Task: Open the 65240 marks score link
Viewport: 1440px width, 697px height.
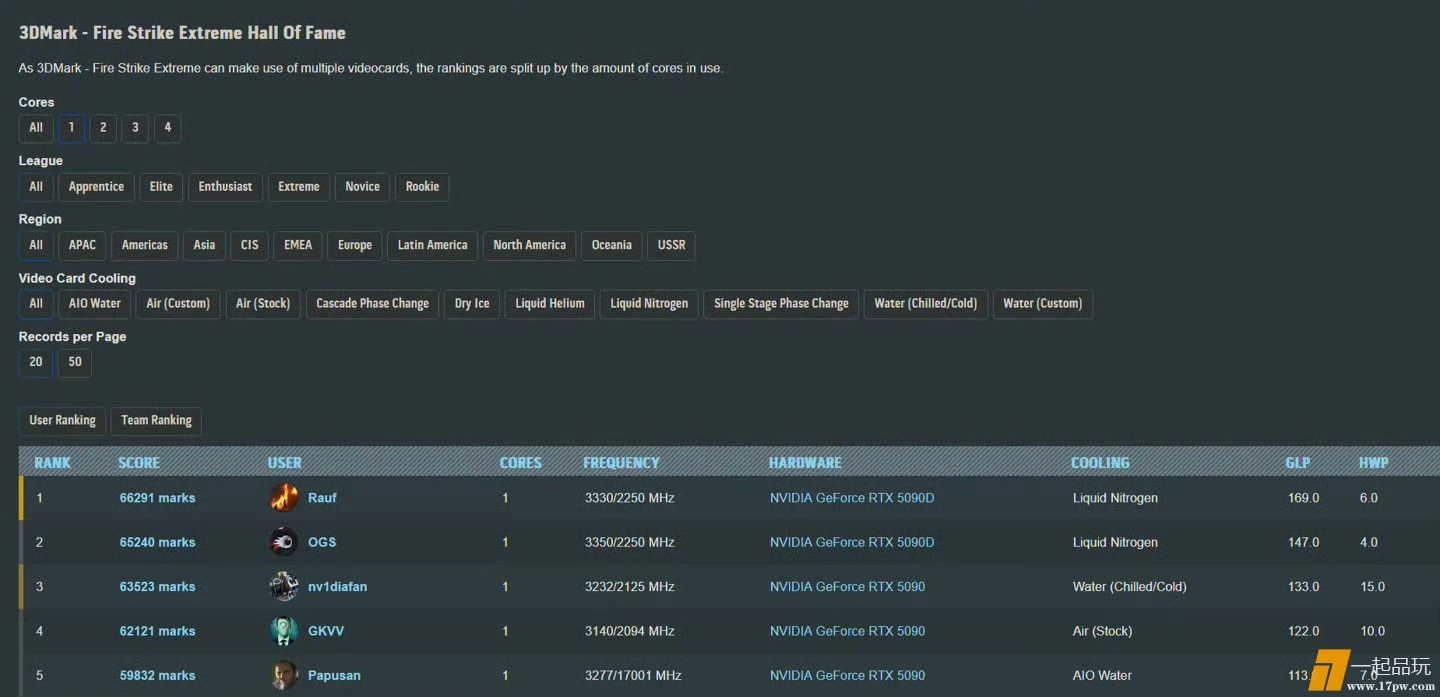Action: click(x=157, y=542)
